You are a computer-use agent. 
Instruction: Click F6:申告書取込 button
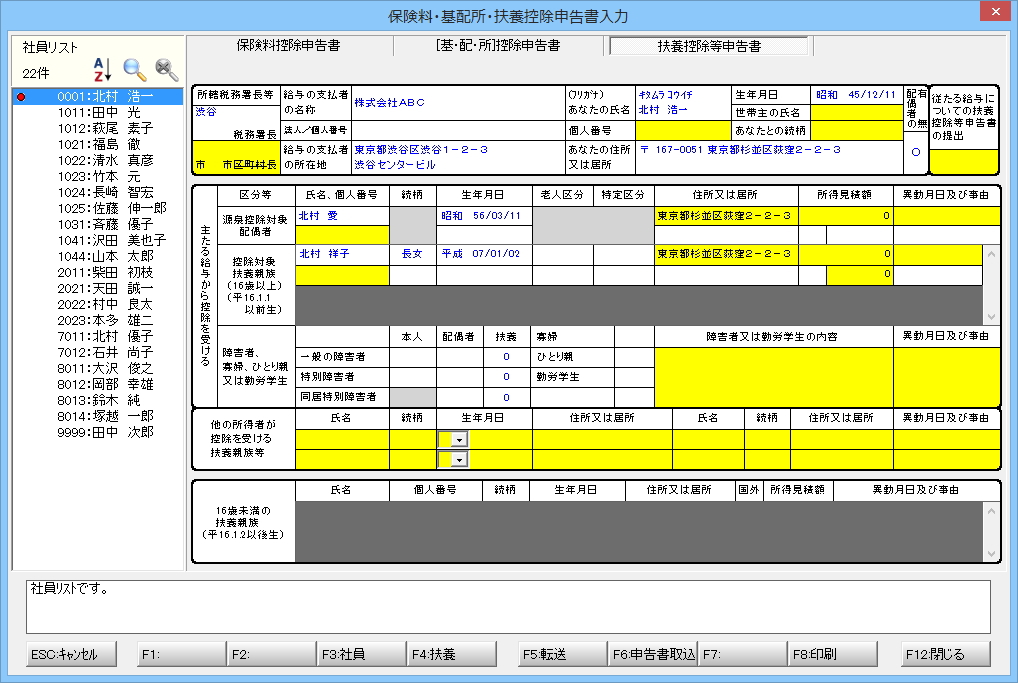pyautogui.click(x=653, y=654)
